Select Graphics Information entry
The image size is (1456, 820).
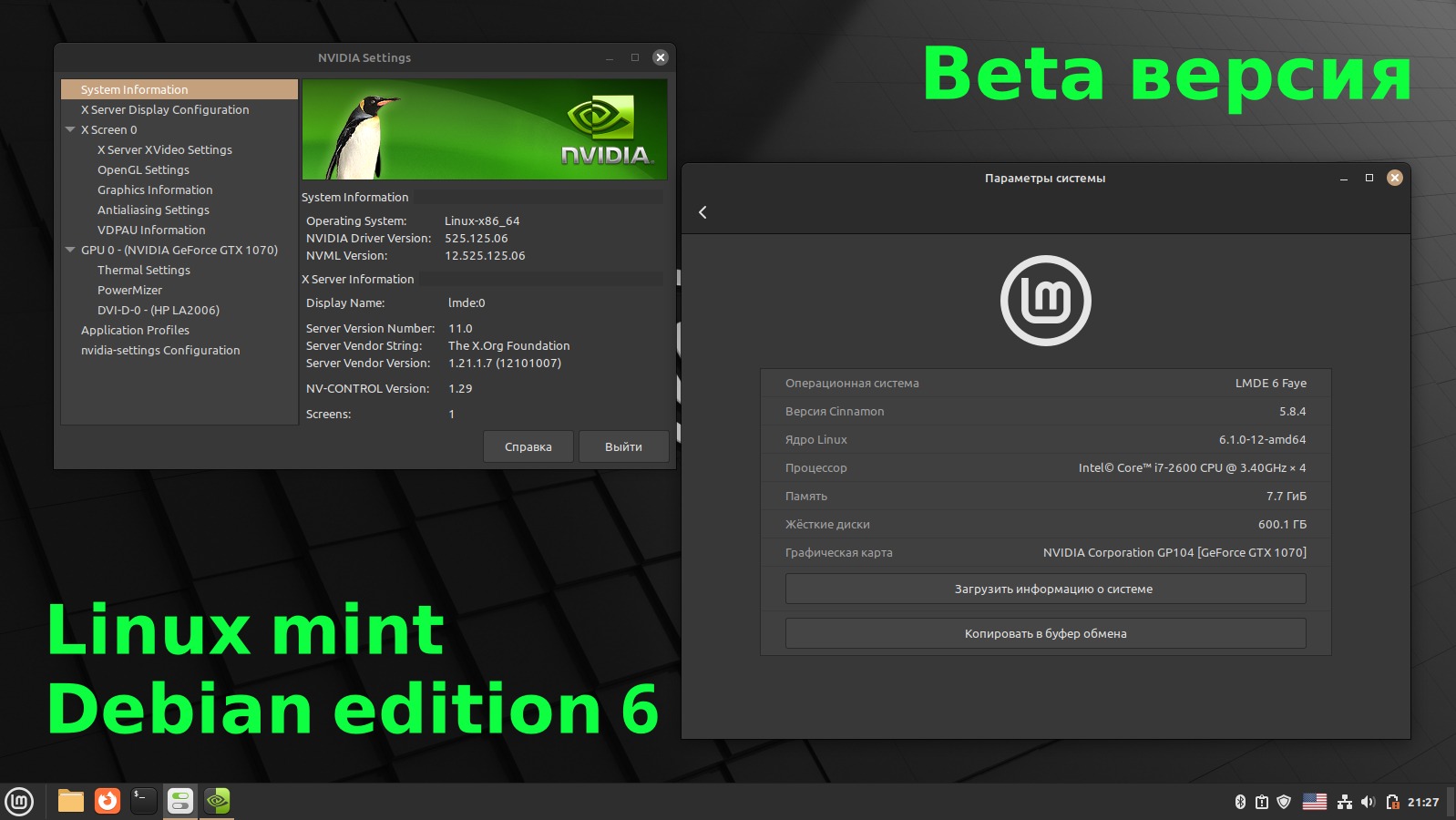click(x=155, y=190)
